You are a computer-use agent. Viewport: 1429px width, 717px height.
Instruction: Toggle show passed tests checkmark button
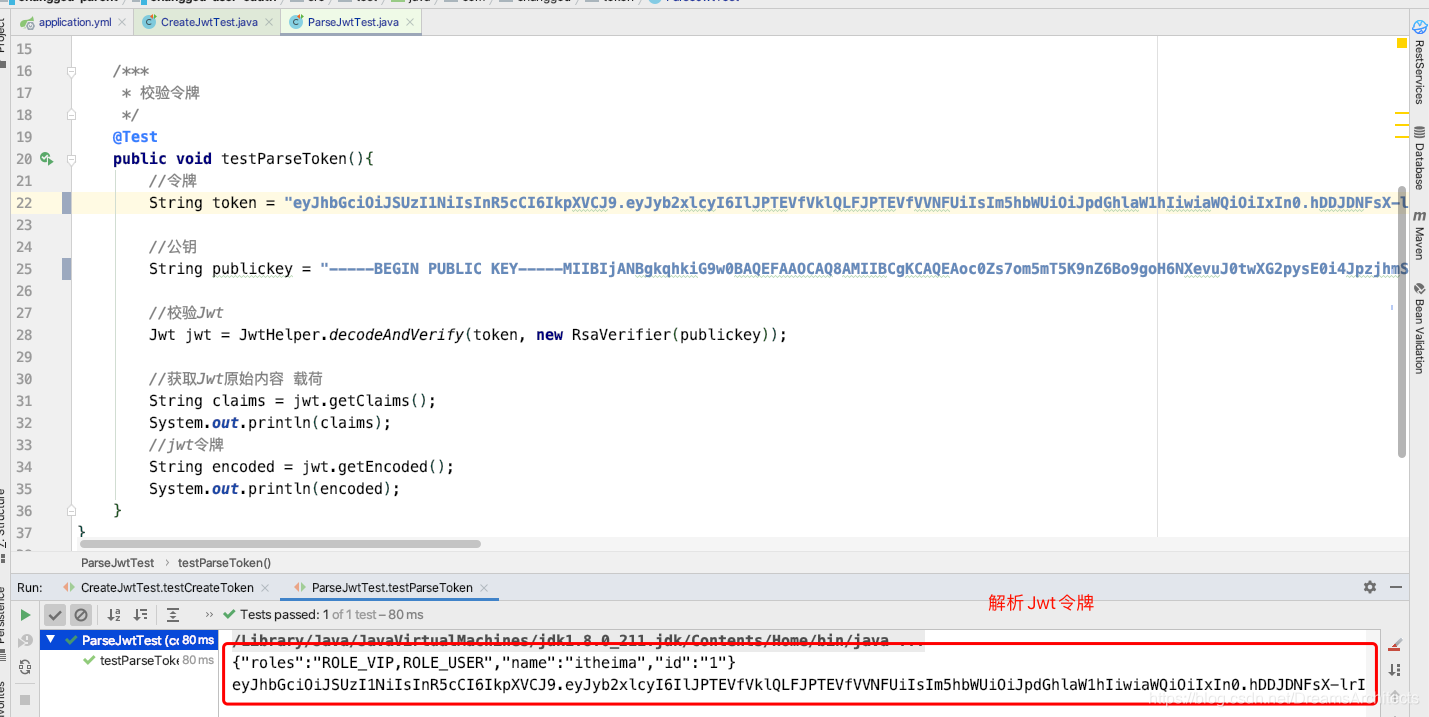55,615
